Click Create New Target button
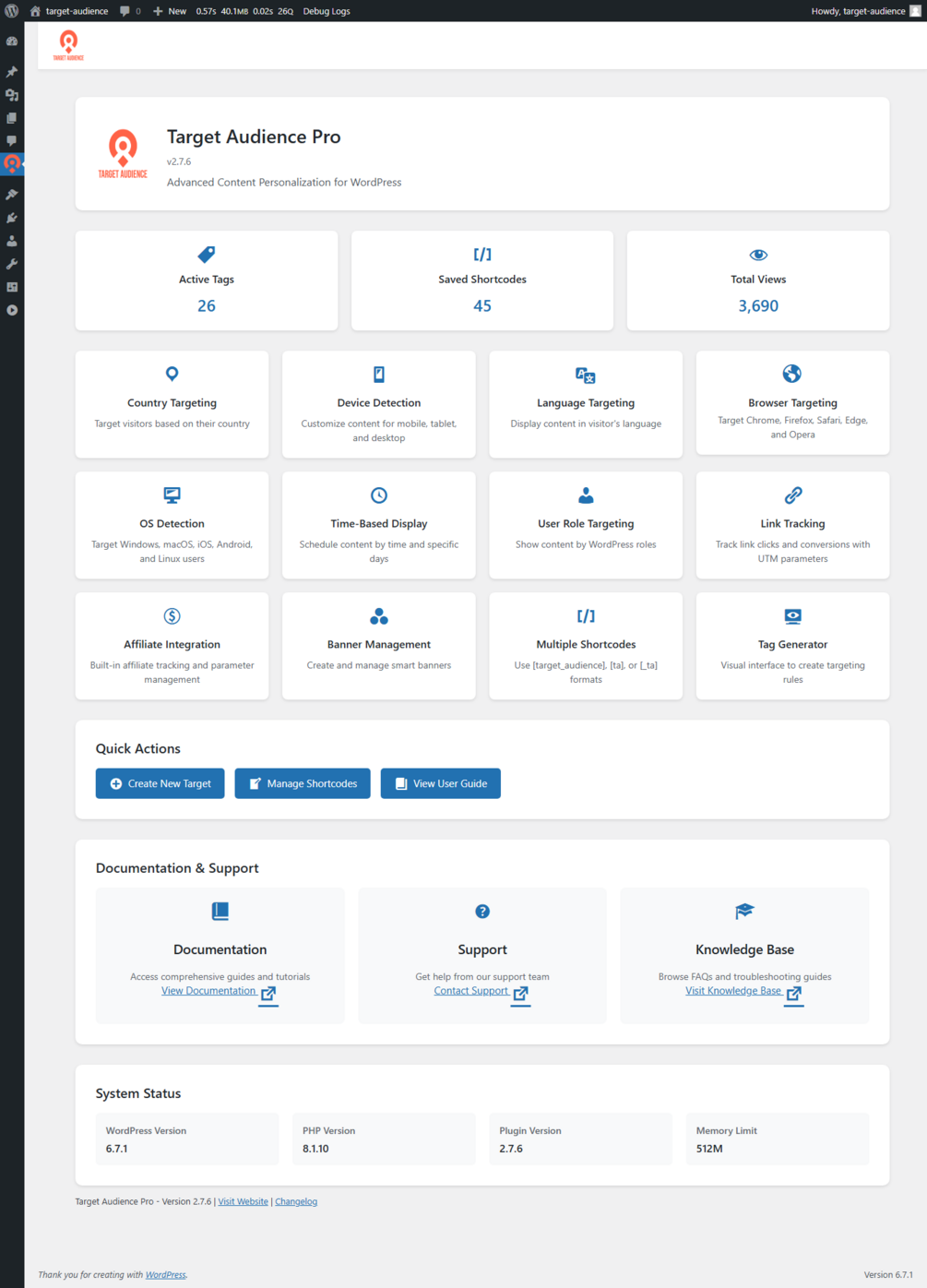 (160, 783)
